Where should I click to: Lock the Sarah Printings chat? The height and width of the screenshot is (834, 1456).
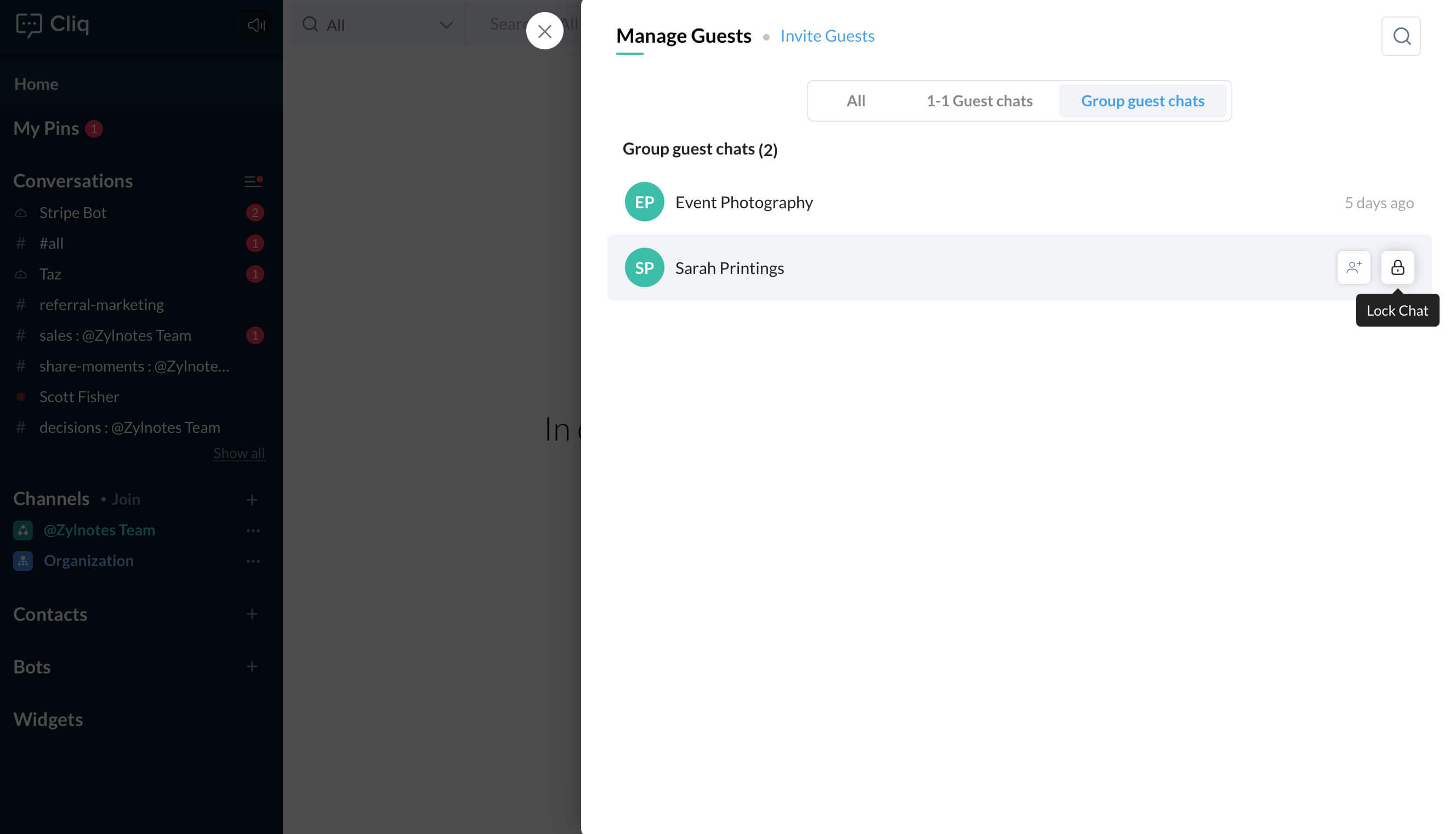pos(1397,267)
